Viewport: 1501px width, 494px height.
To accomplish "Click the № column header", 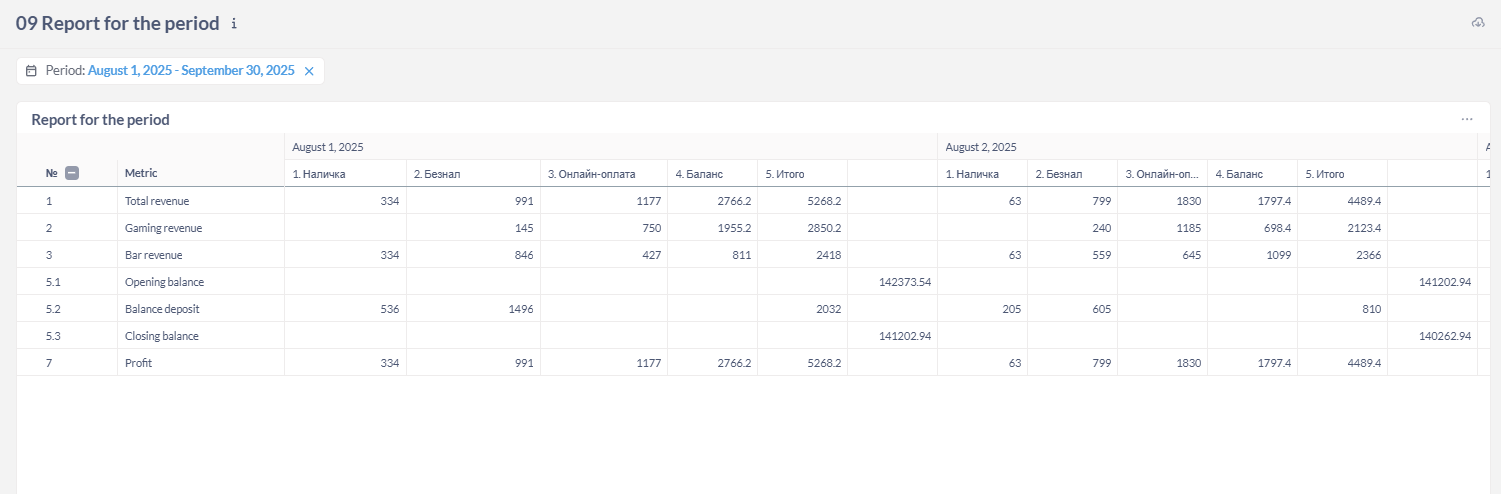I will point(51,173).
